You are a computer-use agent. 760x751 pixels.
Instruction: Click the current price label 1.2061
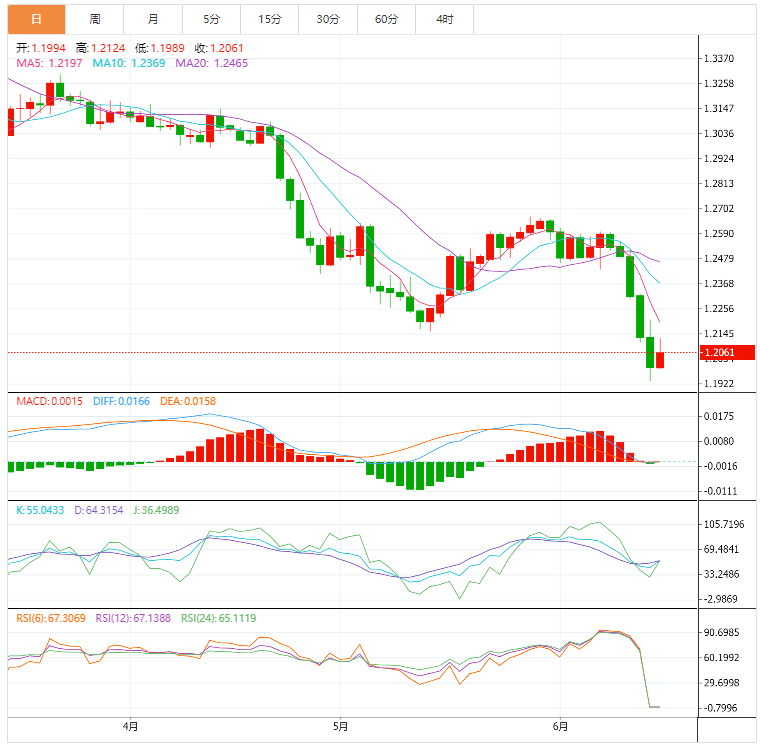click(x=727, y=352)
